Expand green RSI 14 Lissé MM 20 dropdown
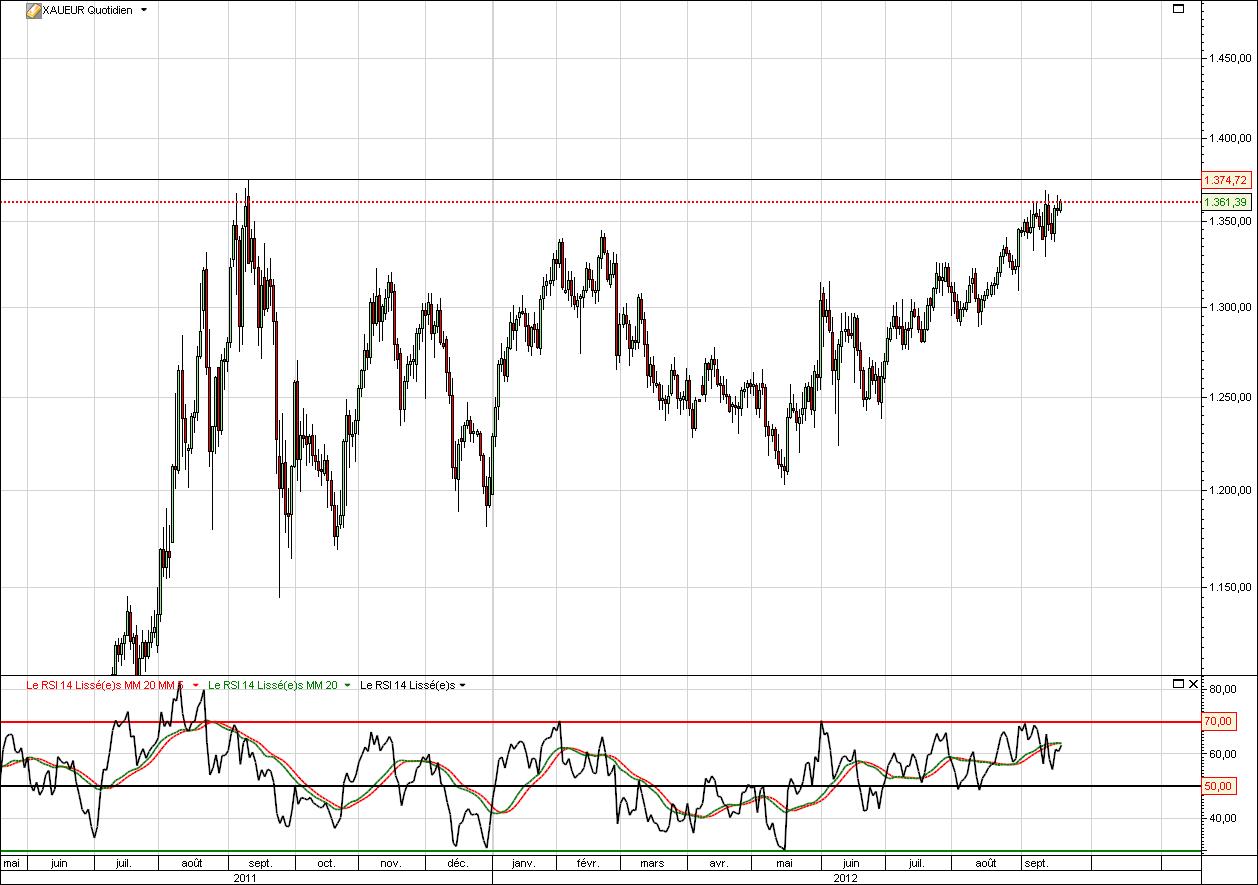Image resolution: width=1258 pixels, height=885 pixels. pyautogui.click(x=347, y=685)
